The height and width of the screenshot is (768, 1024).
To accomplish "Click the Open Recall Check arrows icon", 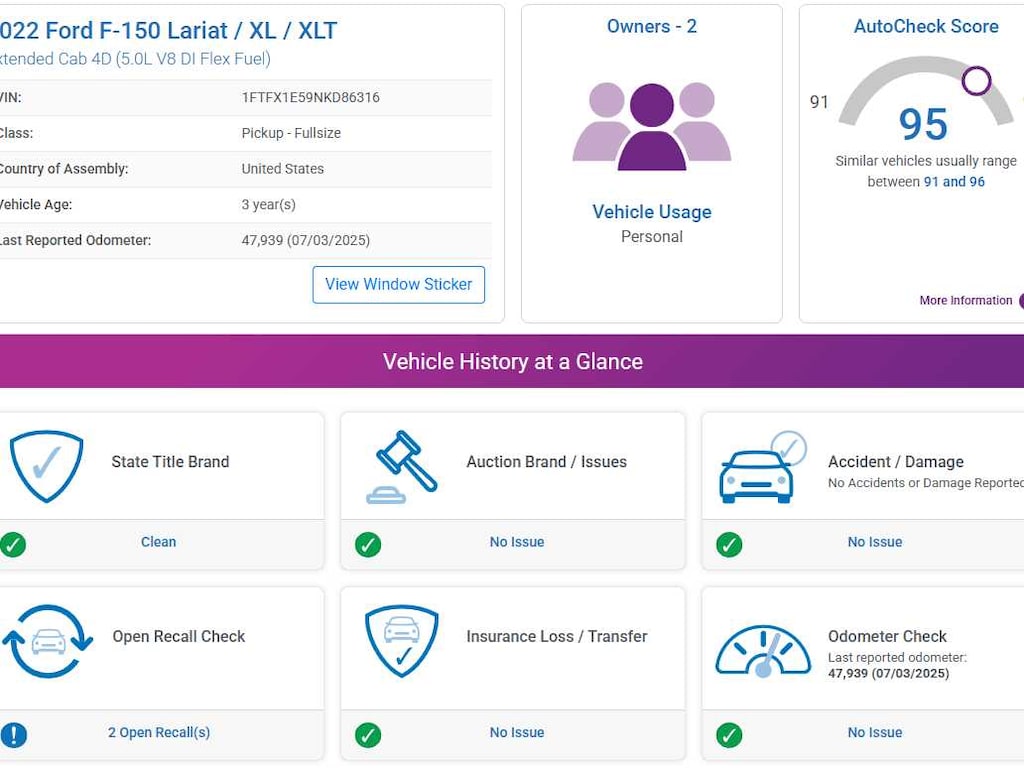I will click(x=47, y=641).
